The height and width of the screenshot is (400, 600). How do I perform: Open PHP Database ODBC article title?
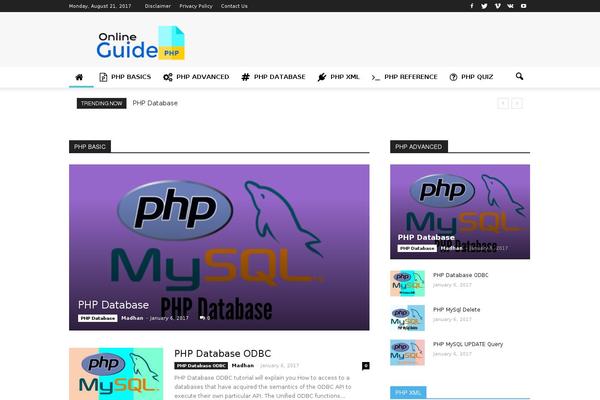tap(223, 353)
